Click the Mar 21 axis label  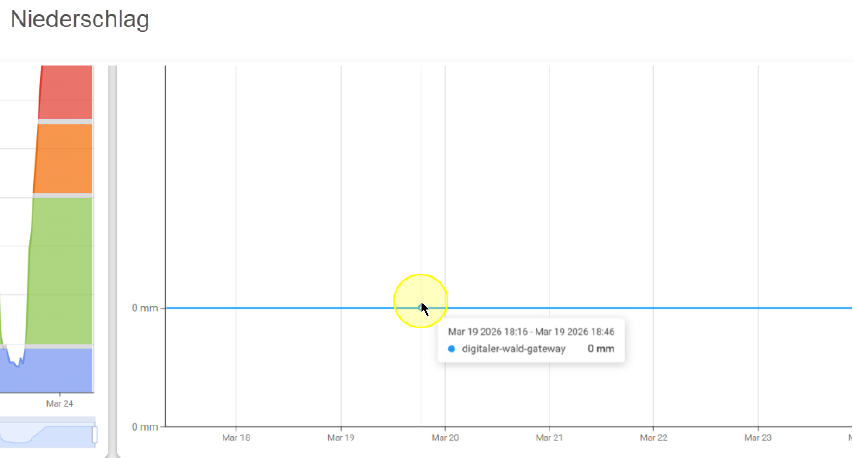click(x=549, y=437)
